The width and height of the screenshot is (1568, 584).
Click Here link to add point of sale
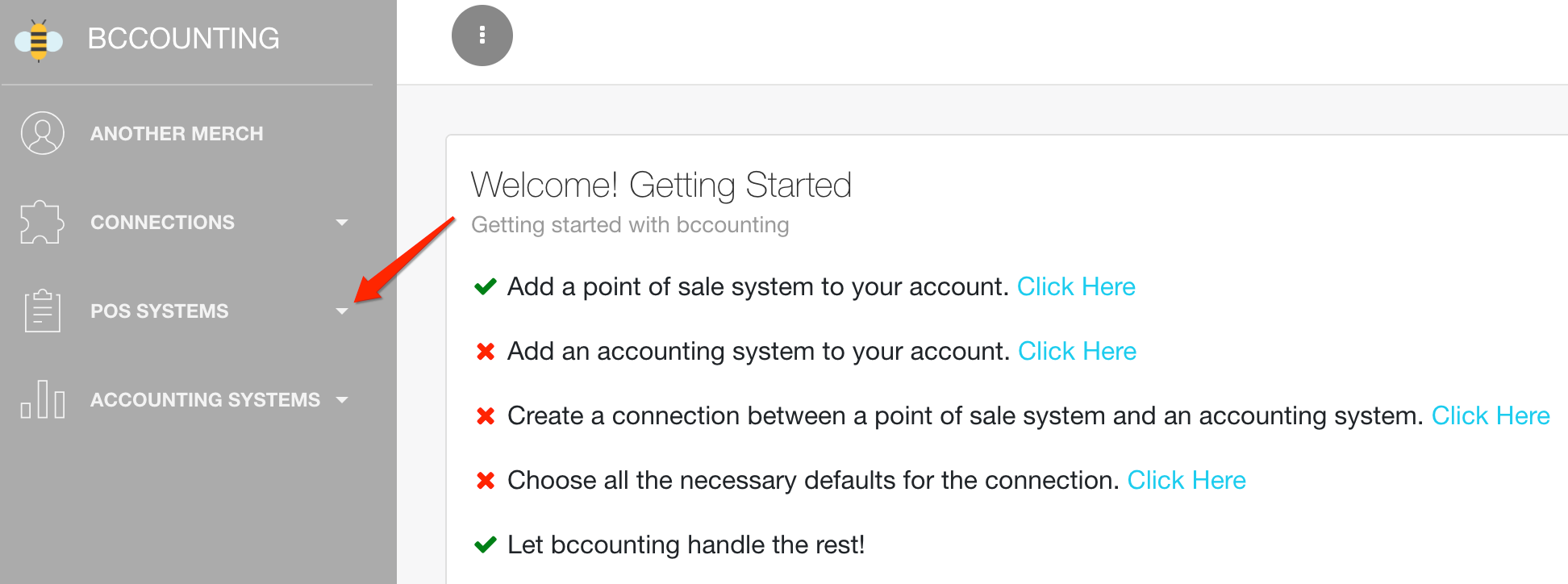click(x=1076, y=286)
